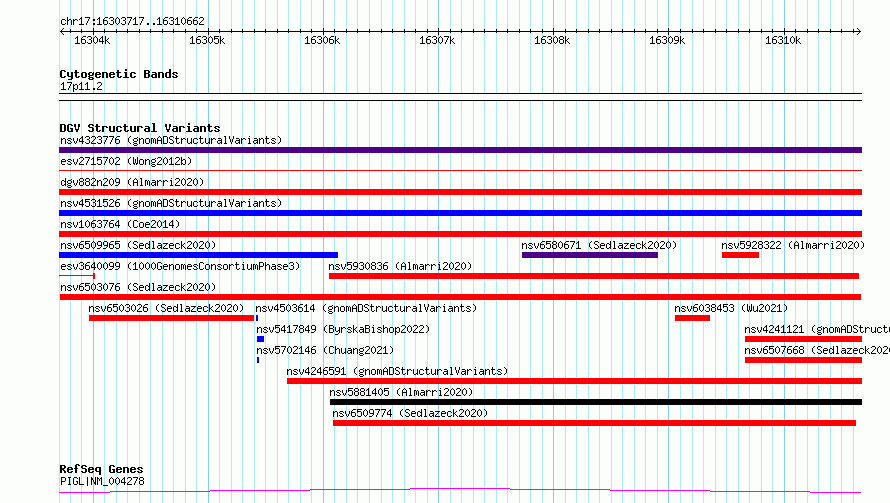890x503 pixels.
Task: Click esv3640099 (1000GenomesConsortiumPhase3) label
Action: [x=180, y=266]
